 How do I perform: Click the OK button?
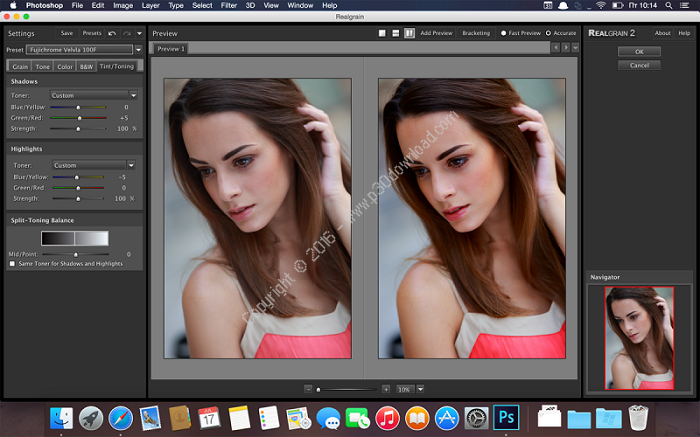tap(639, 51)
